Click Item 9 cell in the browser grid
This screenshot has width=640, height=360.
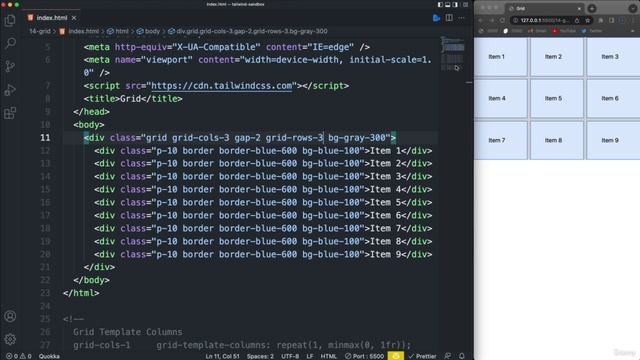pos(613,140)
